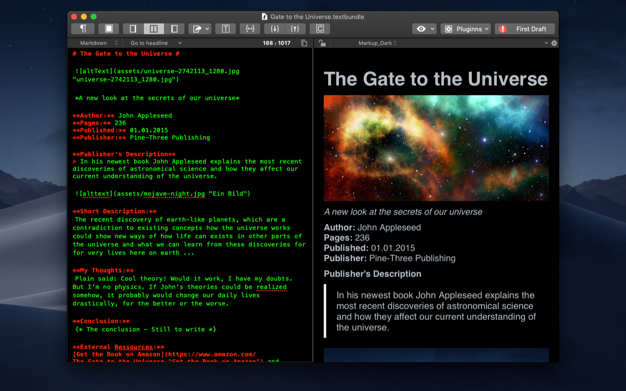Select the split two-pane layout button
This screenshot has width=626, height=391.
pos(154,29)
